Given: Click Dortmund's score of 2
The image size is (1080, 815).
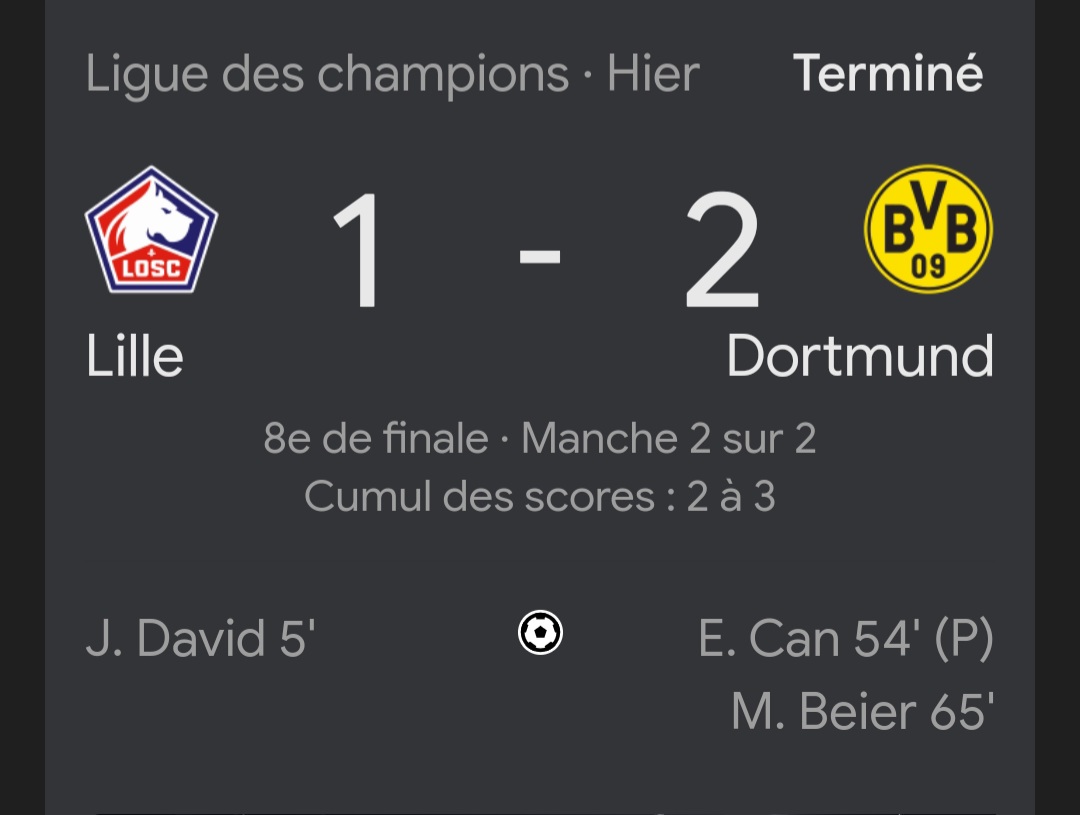Looking at the screenshot, I should (722, 252).
